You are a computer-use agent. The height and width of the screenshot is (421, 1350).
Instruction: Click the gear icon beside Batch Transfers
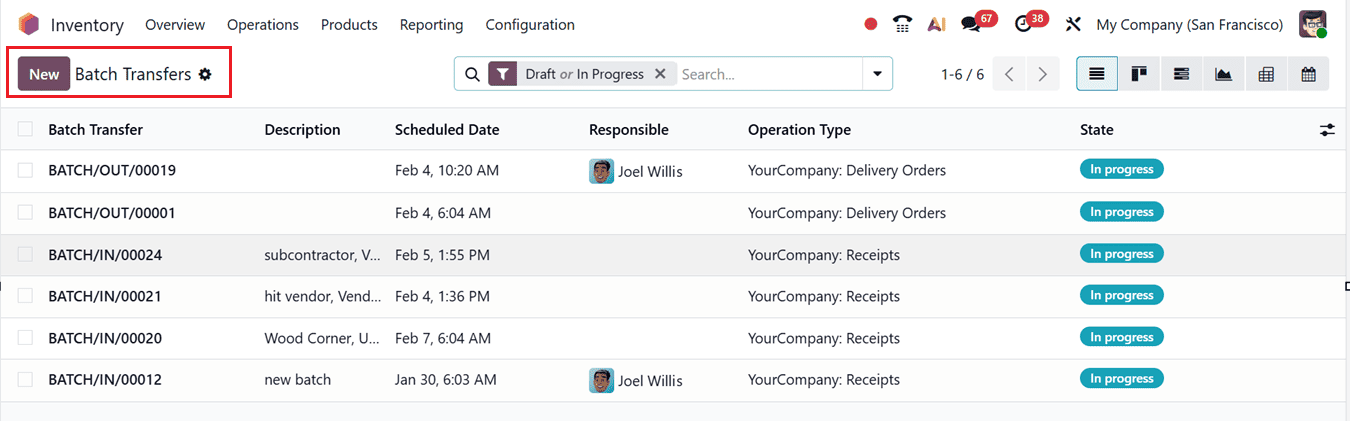(205, 74)
